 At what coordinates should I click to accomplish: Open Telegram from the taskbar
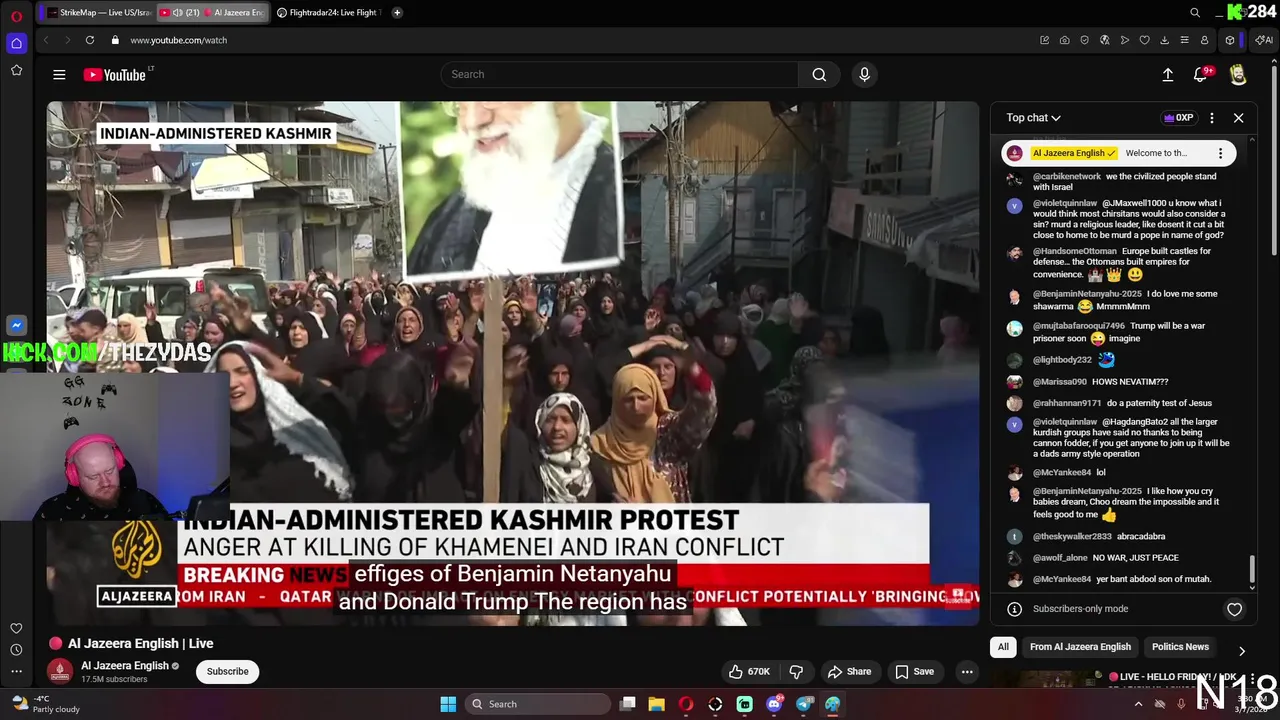point(804,704)
